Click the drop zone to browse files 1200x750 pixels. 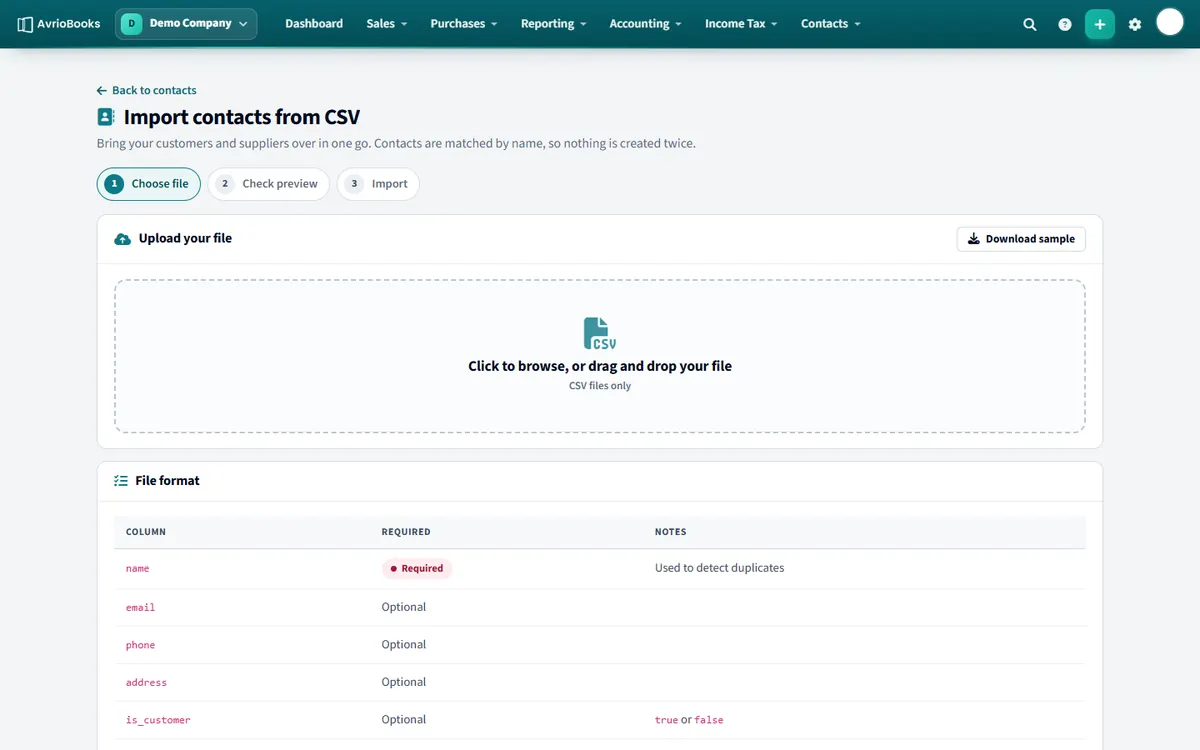(x=600, y=356)
